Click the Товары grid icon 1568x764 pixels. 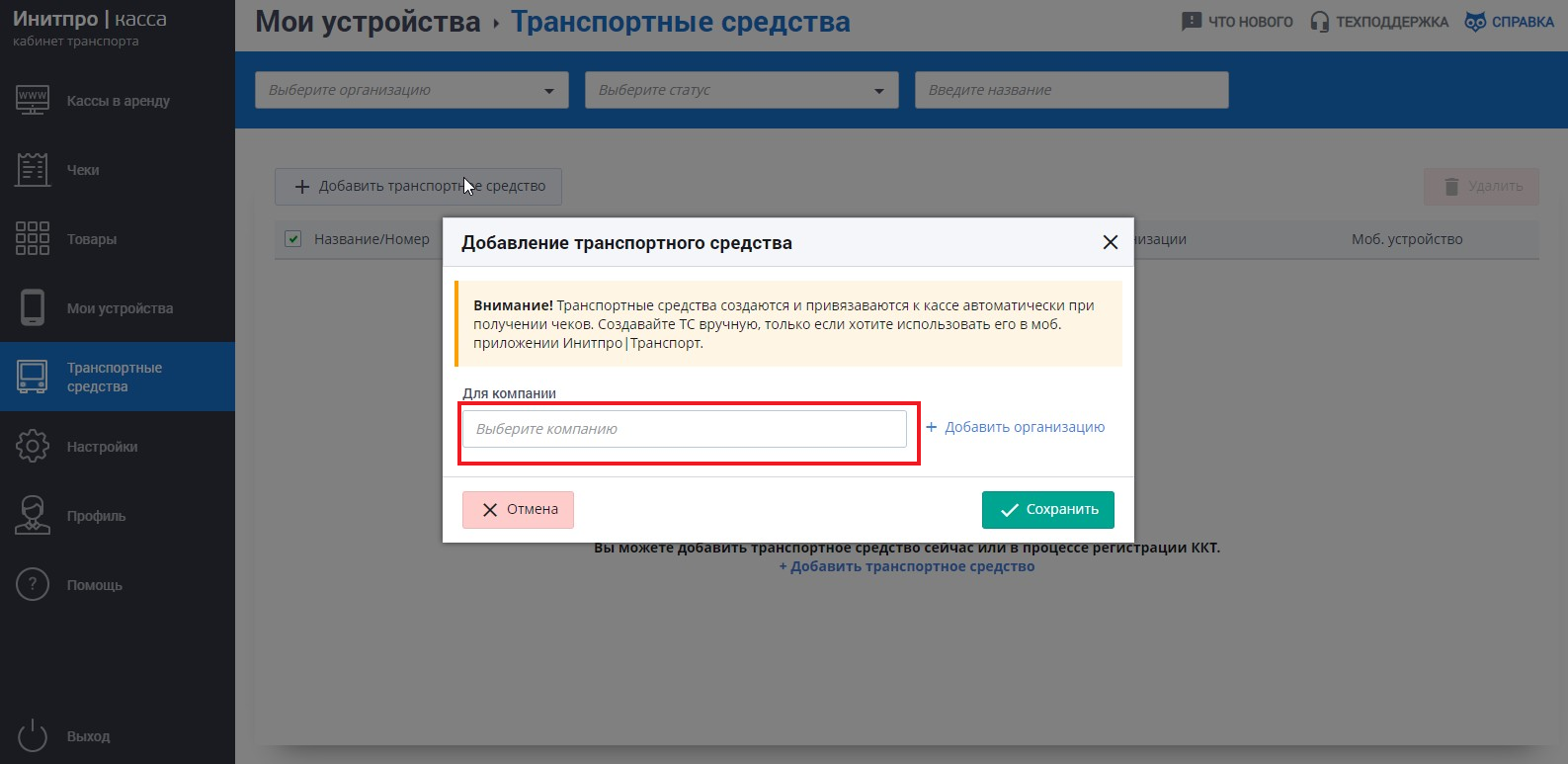click(33, 238)
